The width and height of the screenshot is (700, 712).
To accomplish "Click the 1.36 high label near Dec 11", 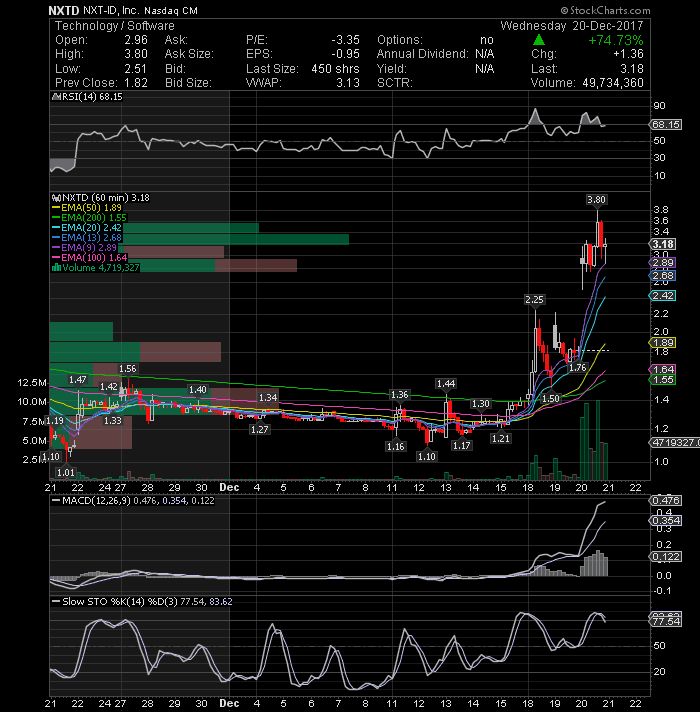I will point(399,395).
